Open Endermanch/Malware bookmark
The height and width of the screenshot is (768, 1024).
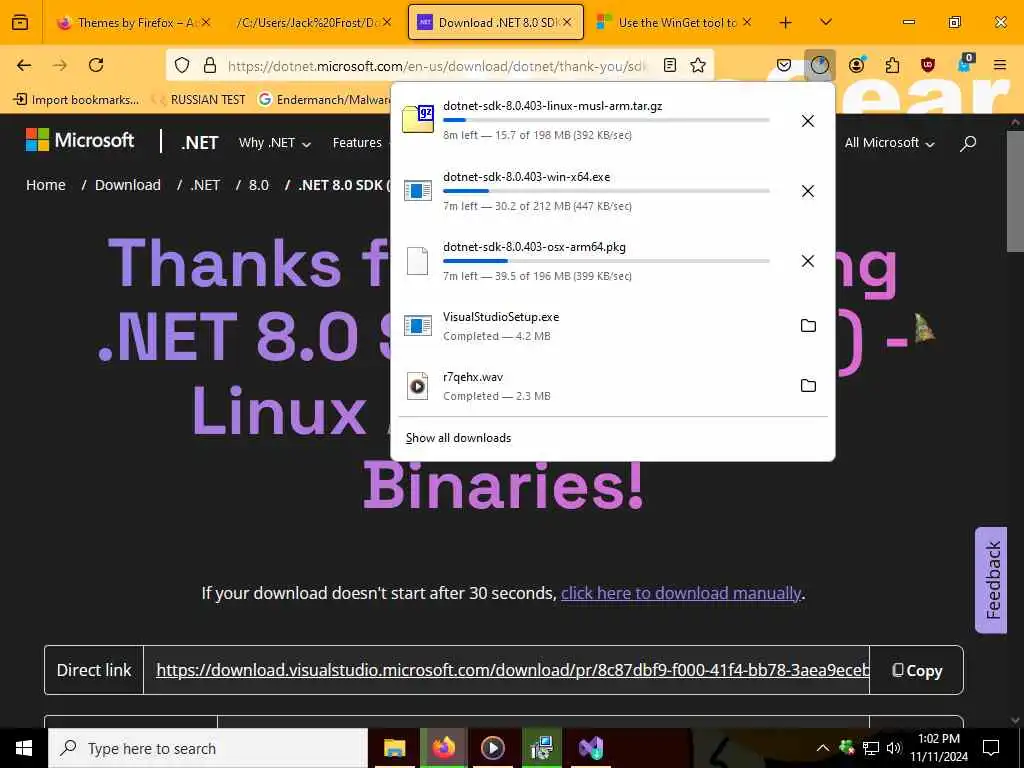pos(325,99)
